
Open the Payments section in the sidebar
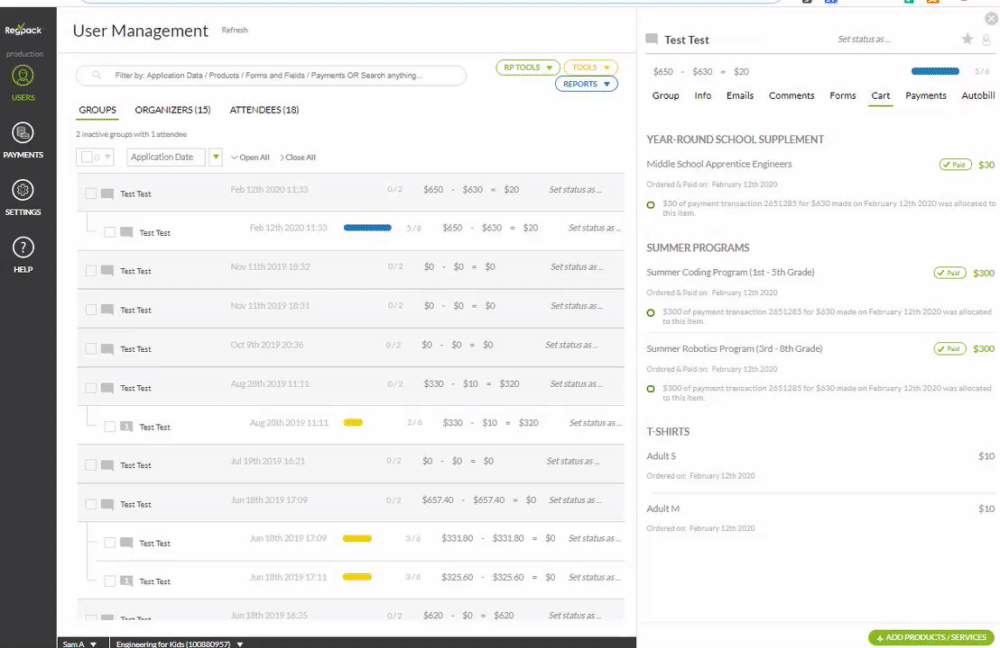coord(23,139)
